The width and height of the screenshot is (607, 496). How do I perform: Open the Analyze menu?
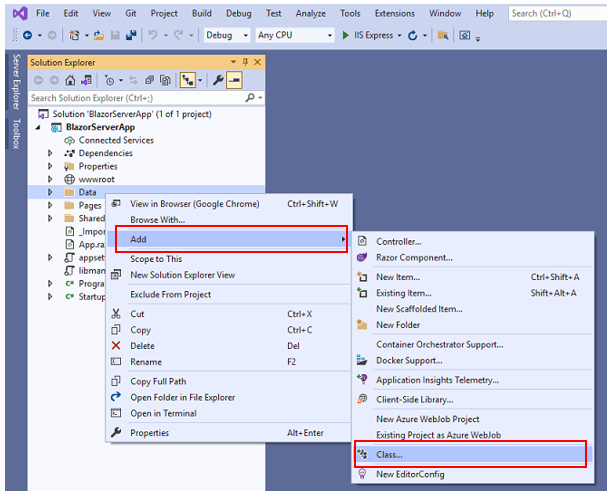[x=310, y=14]
